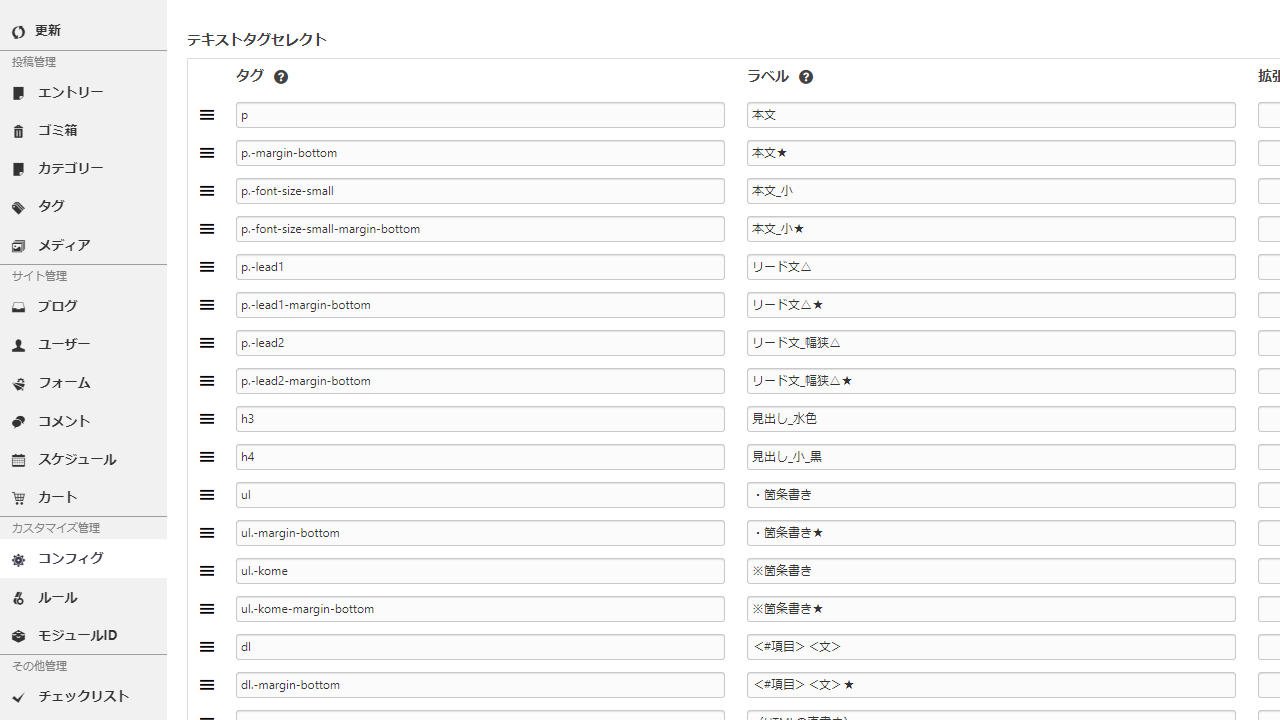Screen dimensions: 1280x720
Task: Click the gear icon beside コンフィグ
Action: click(18, 560)
